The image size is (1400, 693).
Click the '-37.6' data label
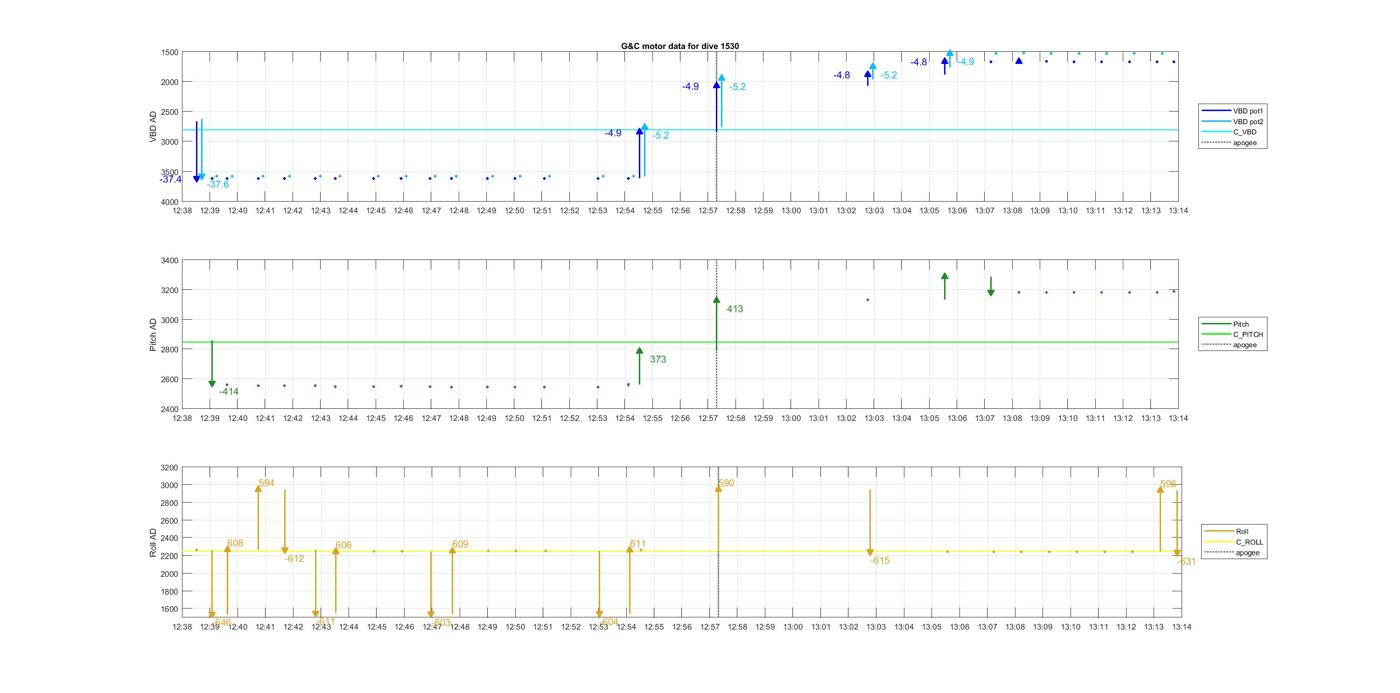click(x=218, y=184)
